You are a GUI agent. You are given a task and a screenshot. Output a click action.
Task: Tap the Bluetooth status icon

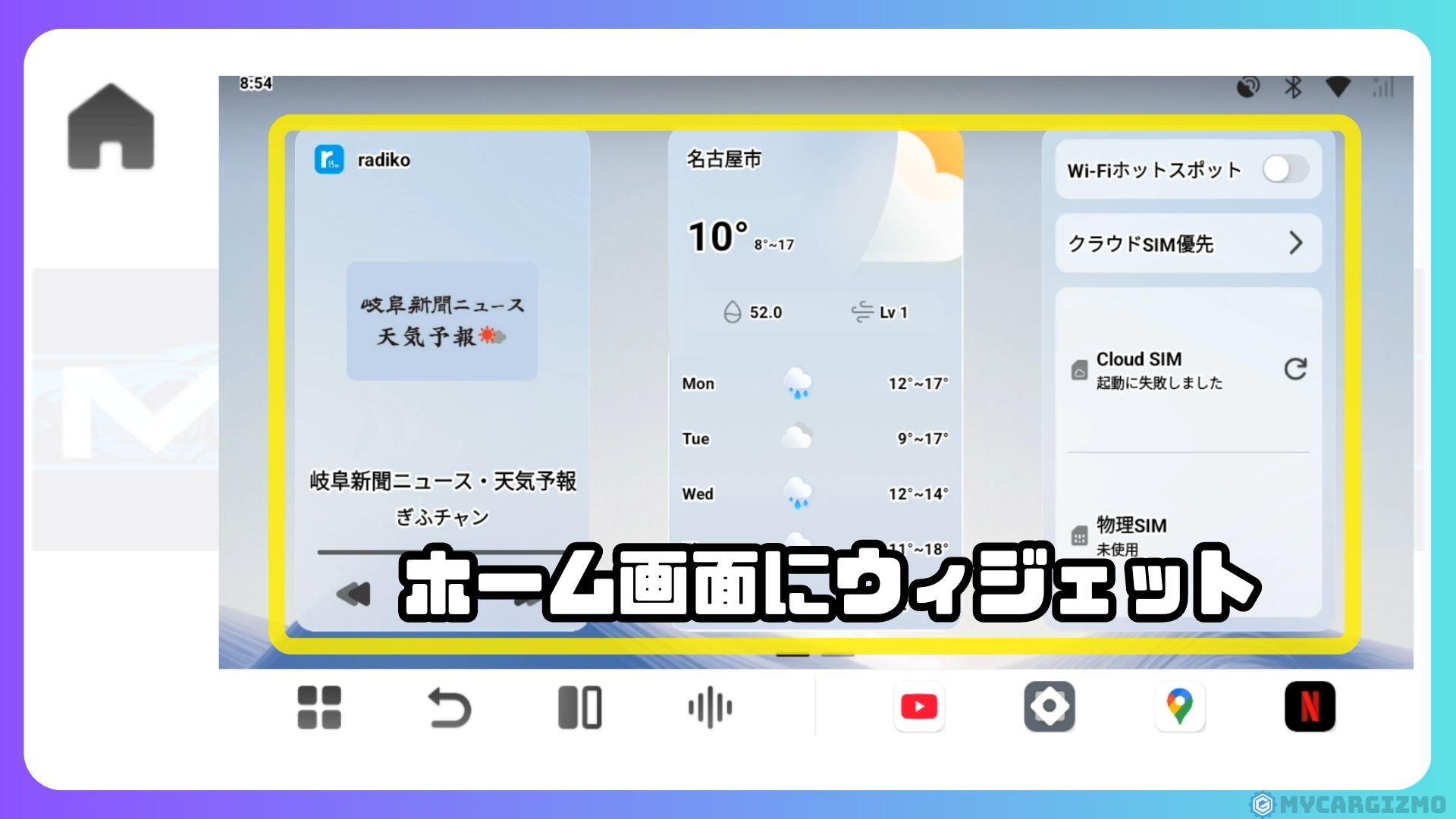[1293, 88]
